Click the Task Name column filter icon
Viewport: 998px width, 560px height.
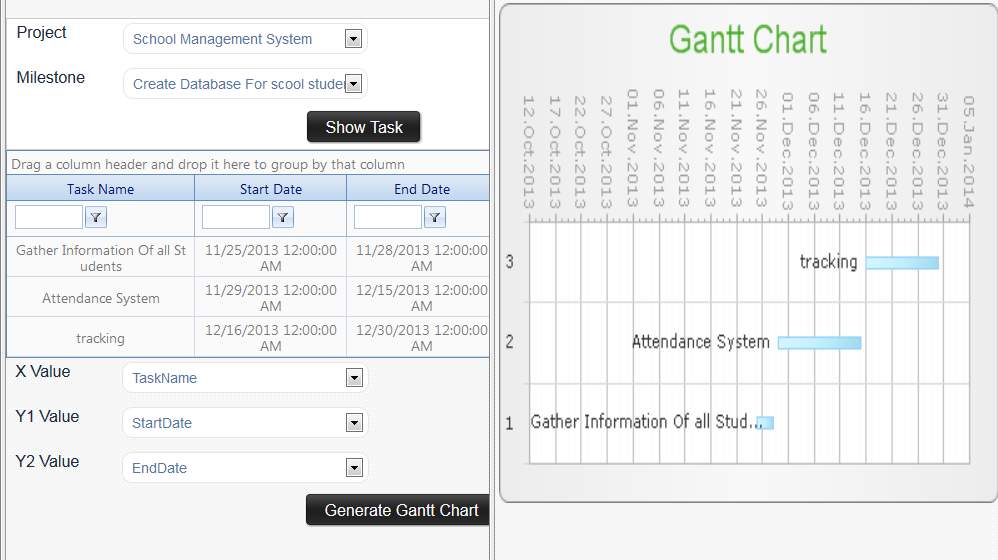point(97,217)
